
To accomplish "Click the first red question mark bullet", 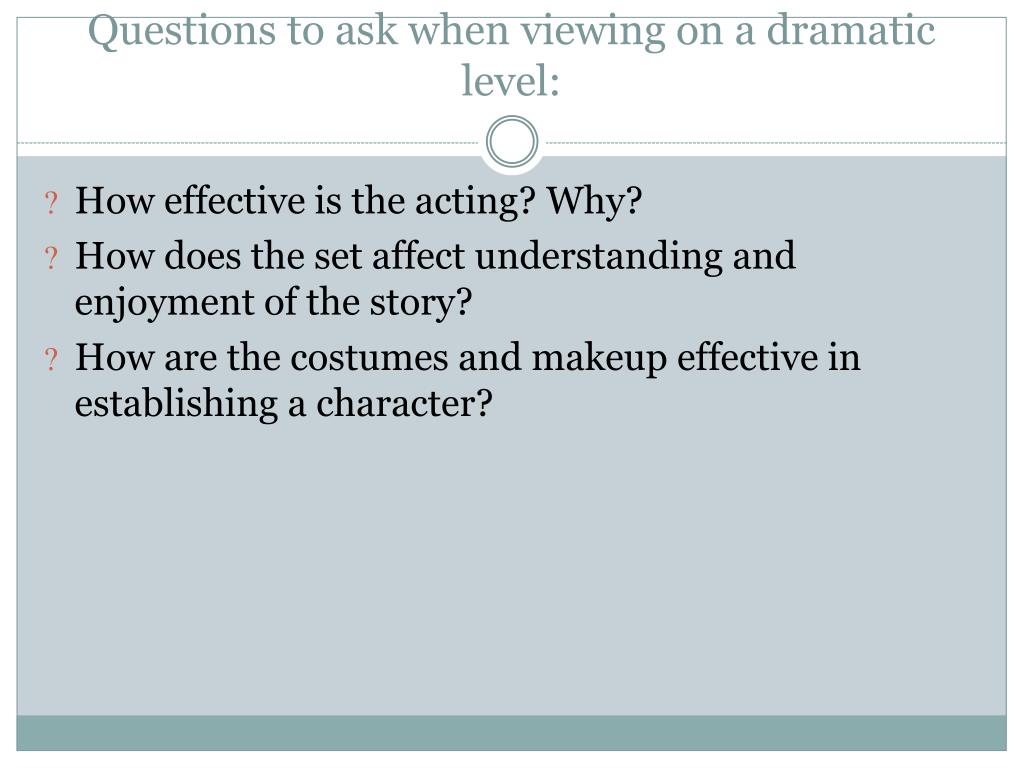I will tap(51, 203).
